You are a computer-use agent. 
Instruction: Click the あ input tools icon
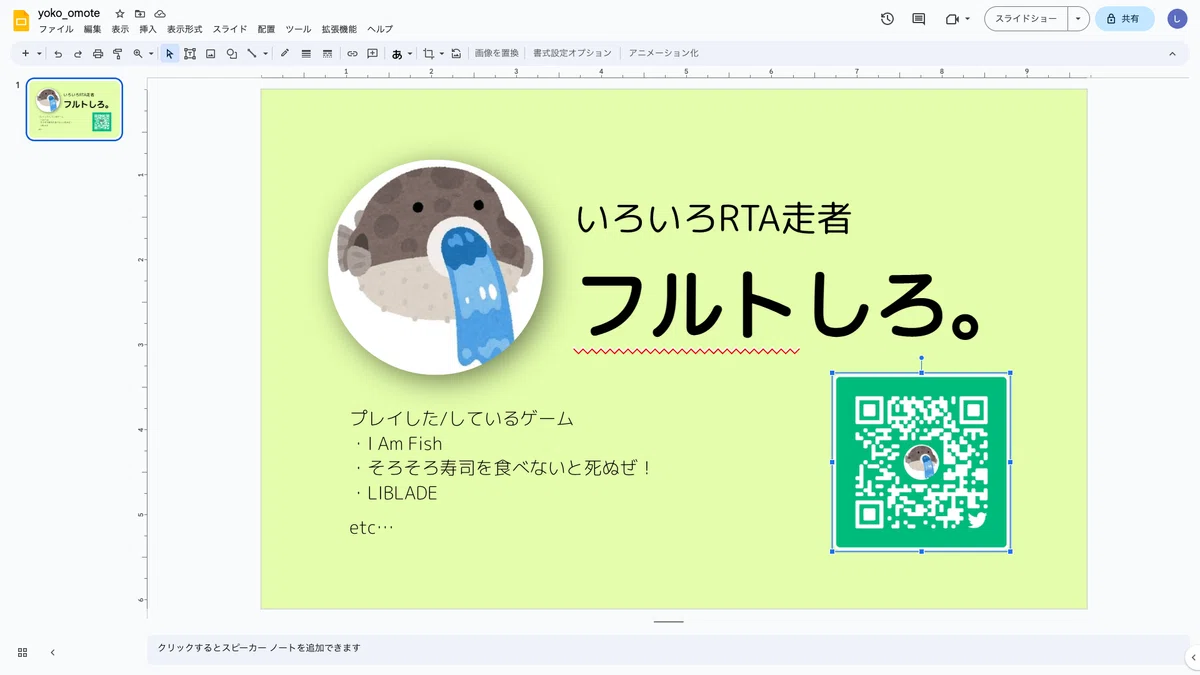(397, 53)
